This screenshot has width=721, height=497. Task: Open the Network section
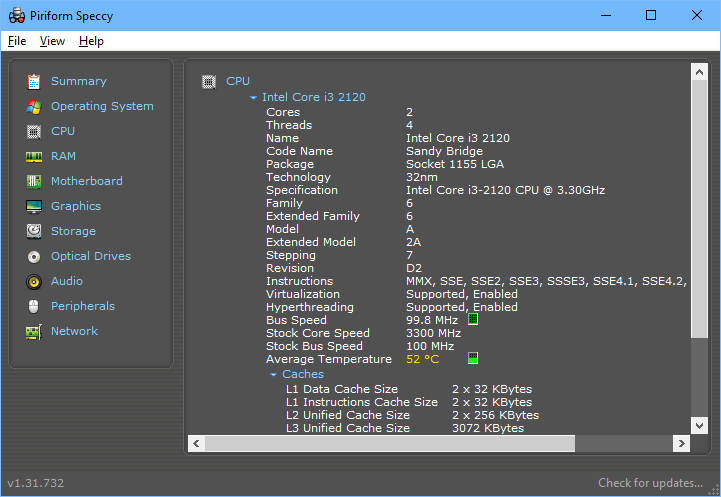click(x=74, y=331)
